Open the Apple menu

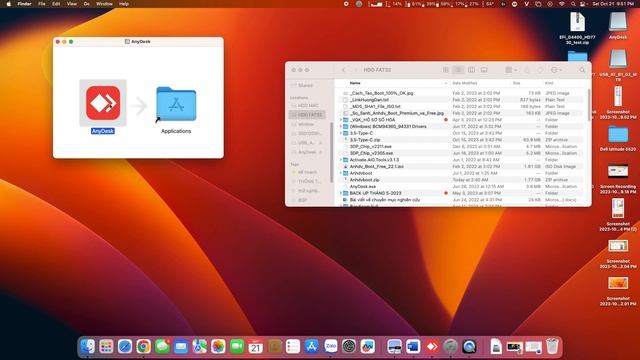pyautogui.click(x=9, y=4)
